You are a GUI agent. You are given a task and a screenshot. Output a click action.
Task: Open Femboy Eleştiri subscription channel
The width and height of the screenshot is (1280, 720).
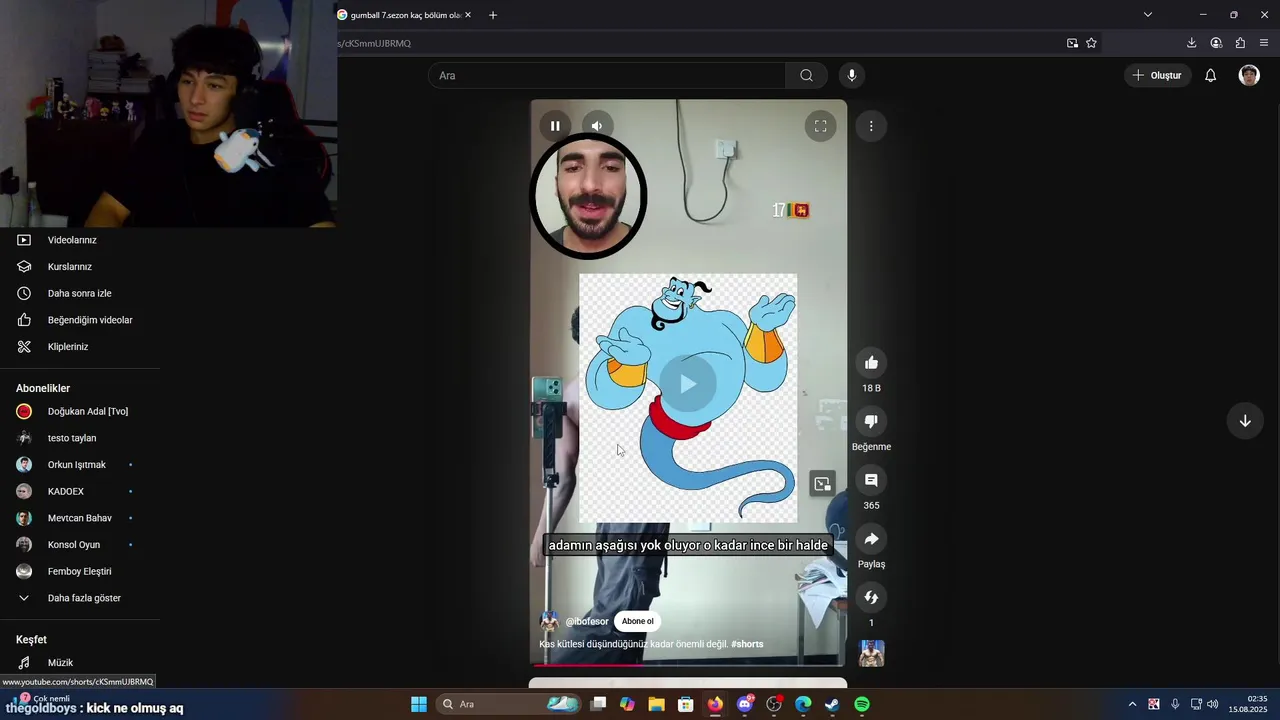tap(80, 572)
